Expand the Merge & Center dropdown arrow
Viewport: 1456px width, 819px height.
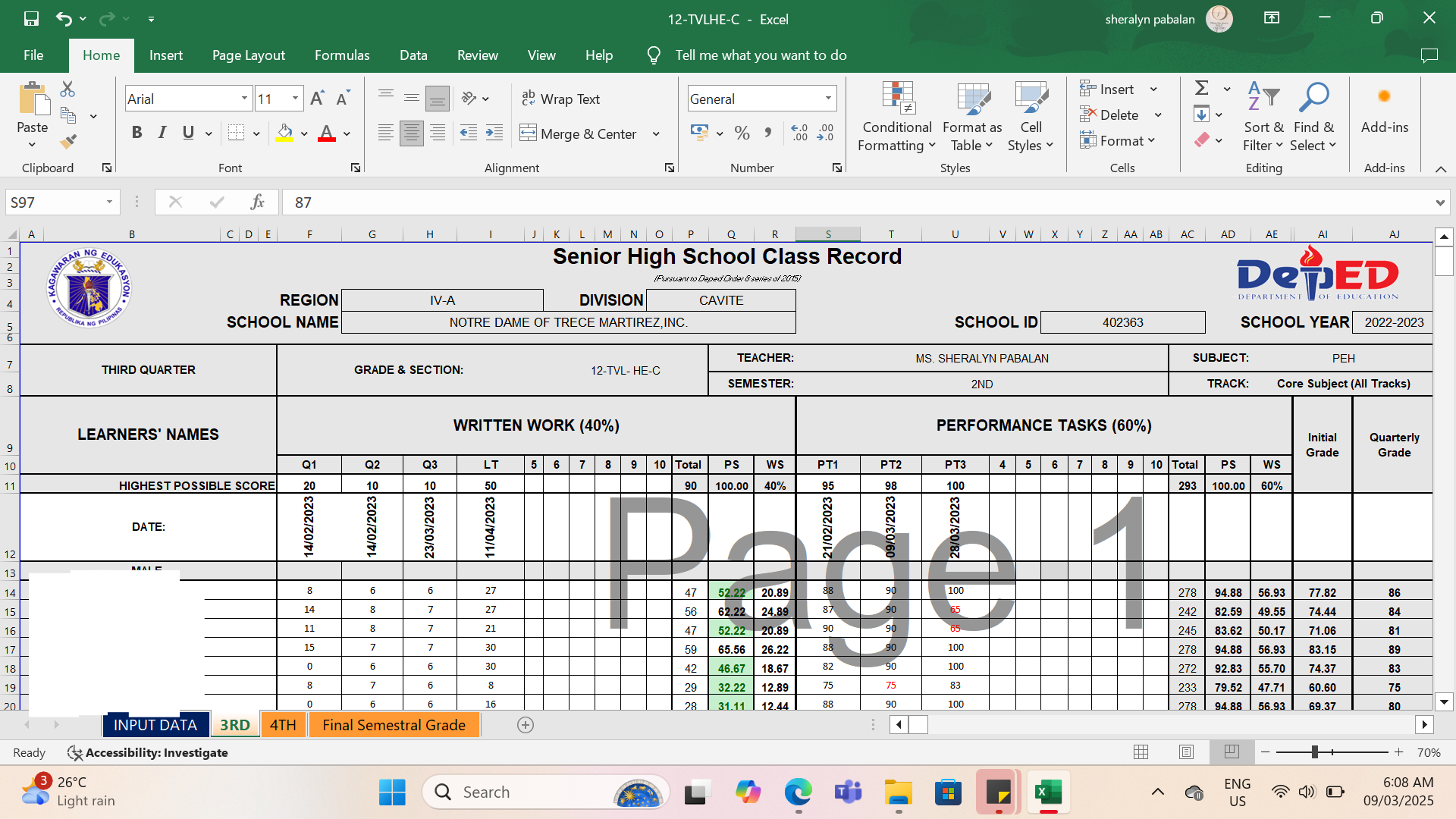[656, 134]
